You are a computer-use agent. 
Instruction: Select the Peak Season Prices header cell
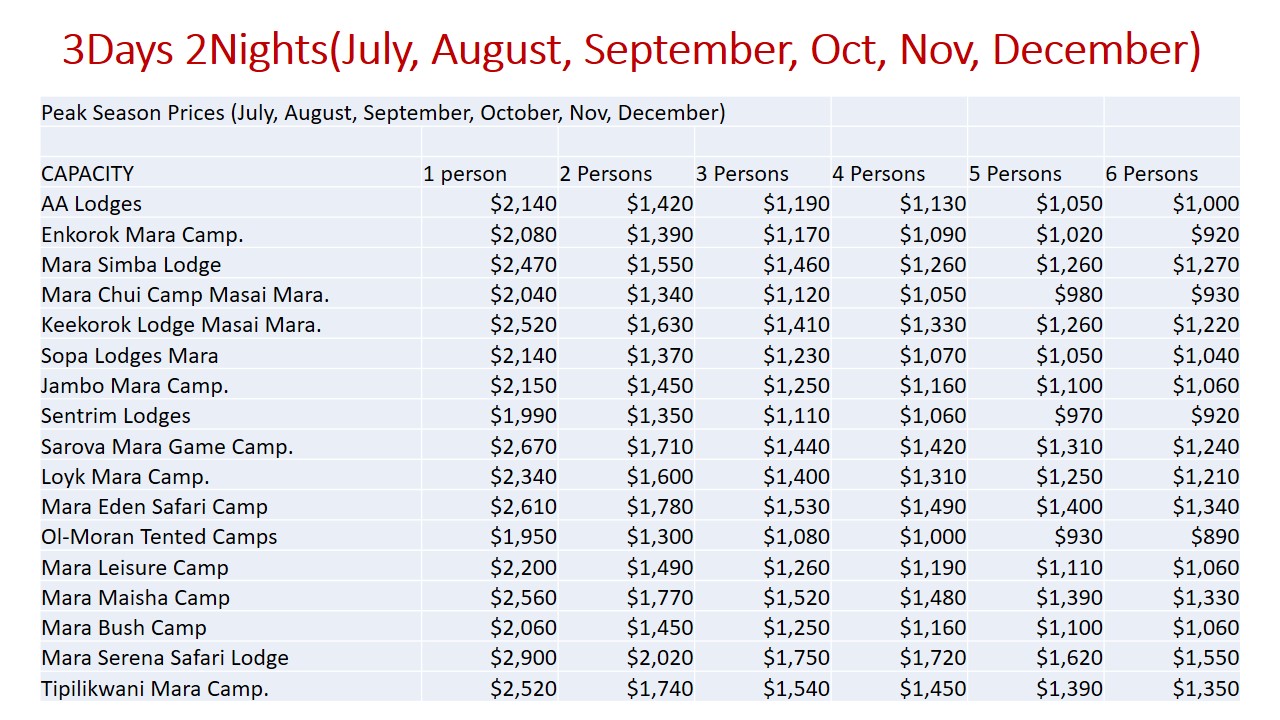click(383, 113)
